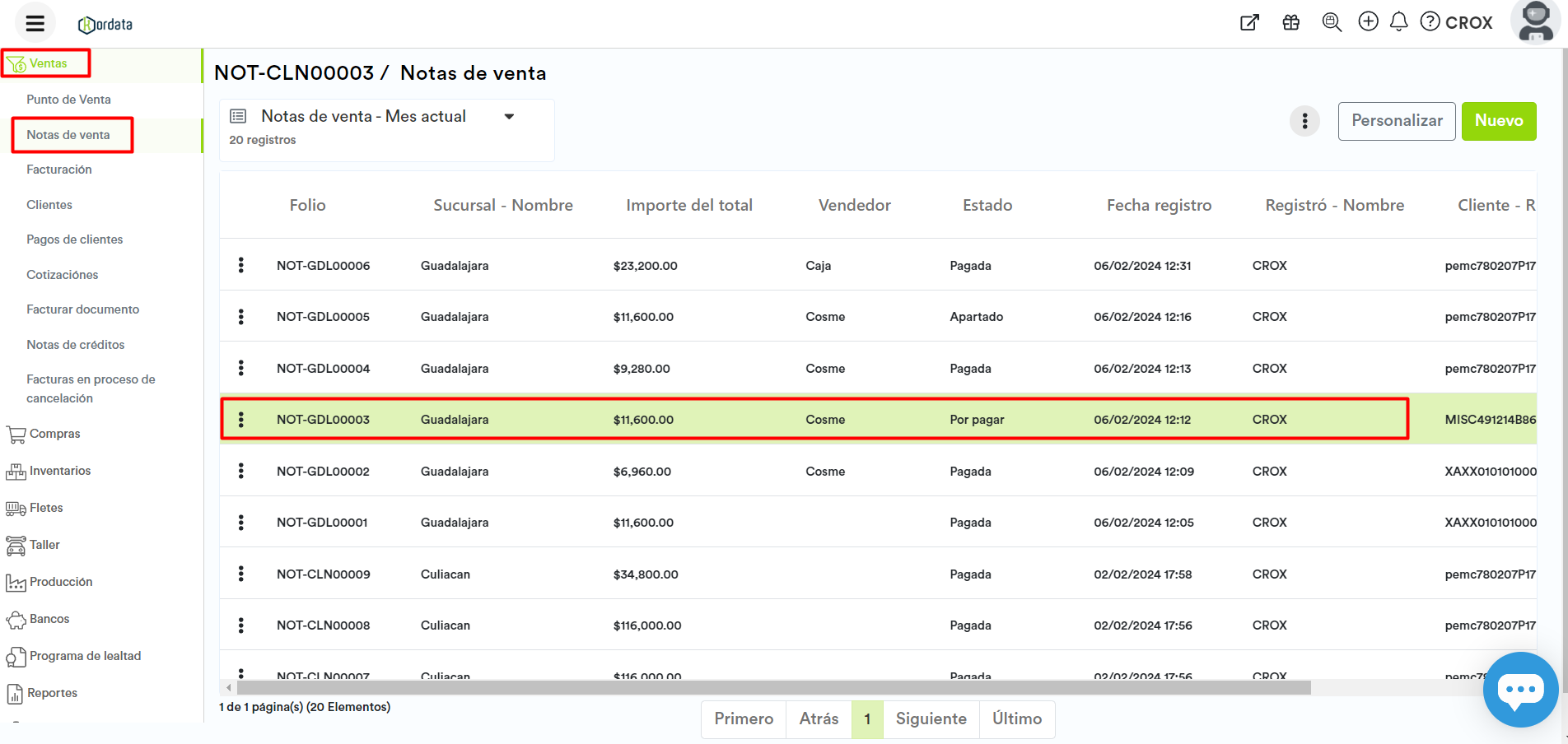Open row options for NOT-GDL00006

[241, 265]
